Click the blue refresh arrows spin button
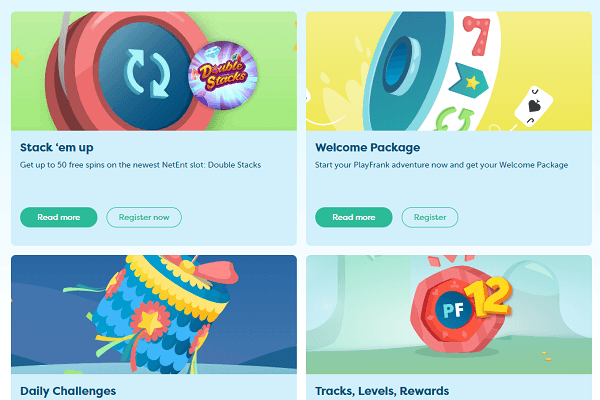Screen dimensions: 600x400 [x=147, y=73]
